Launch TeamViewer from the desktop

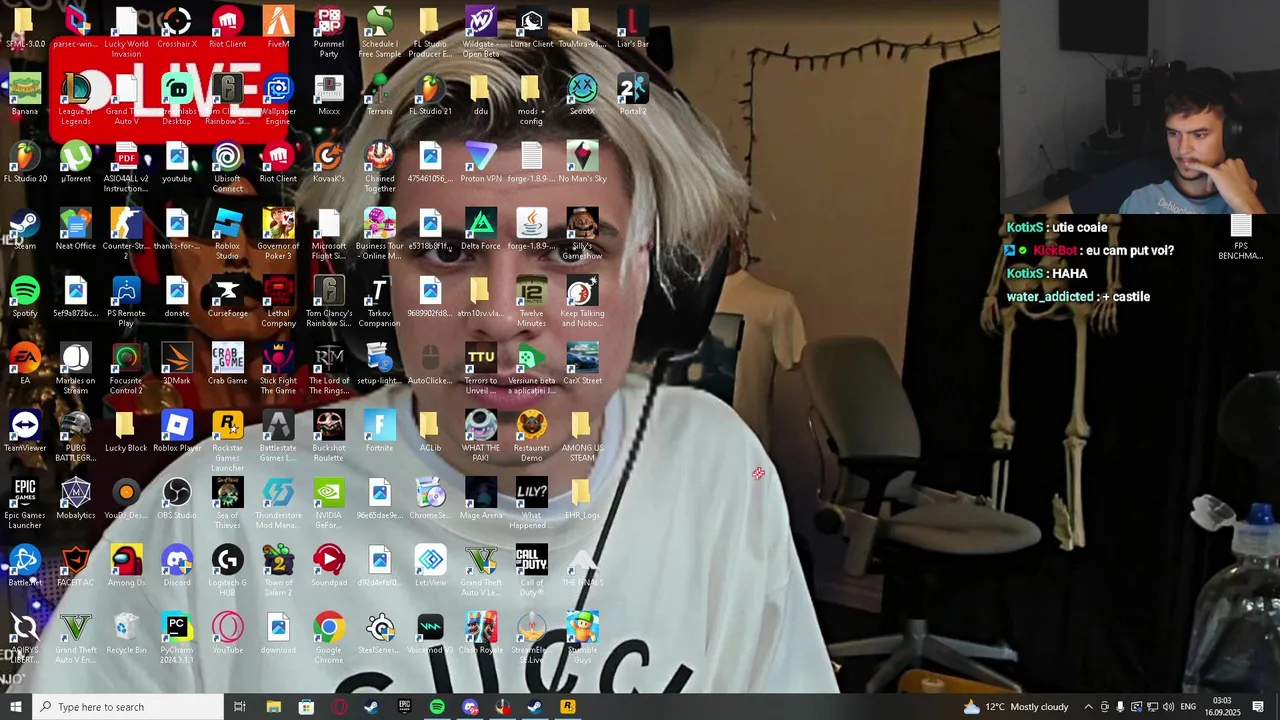coord(25,432)
